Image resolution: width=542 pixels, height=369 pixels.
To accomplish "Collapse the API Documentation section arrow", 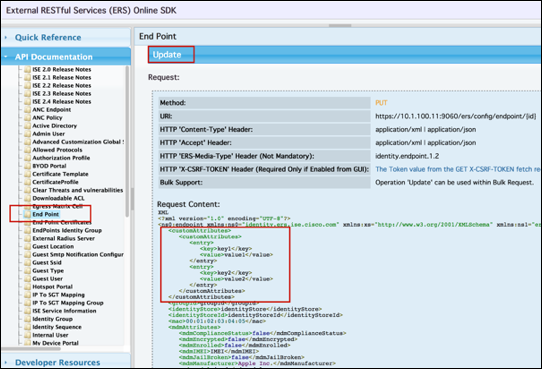I will (x=6, y=57).
